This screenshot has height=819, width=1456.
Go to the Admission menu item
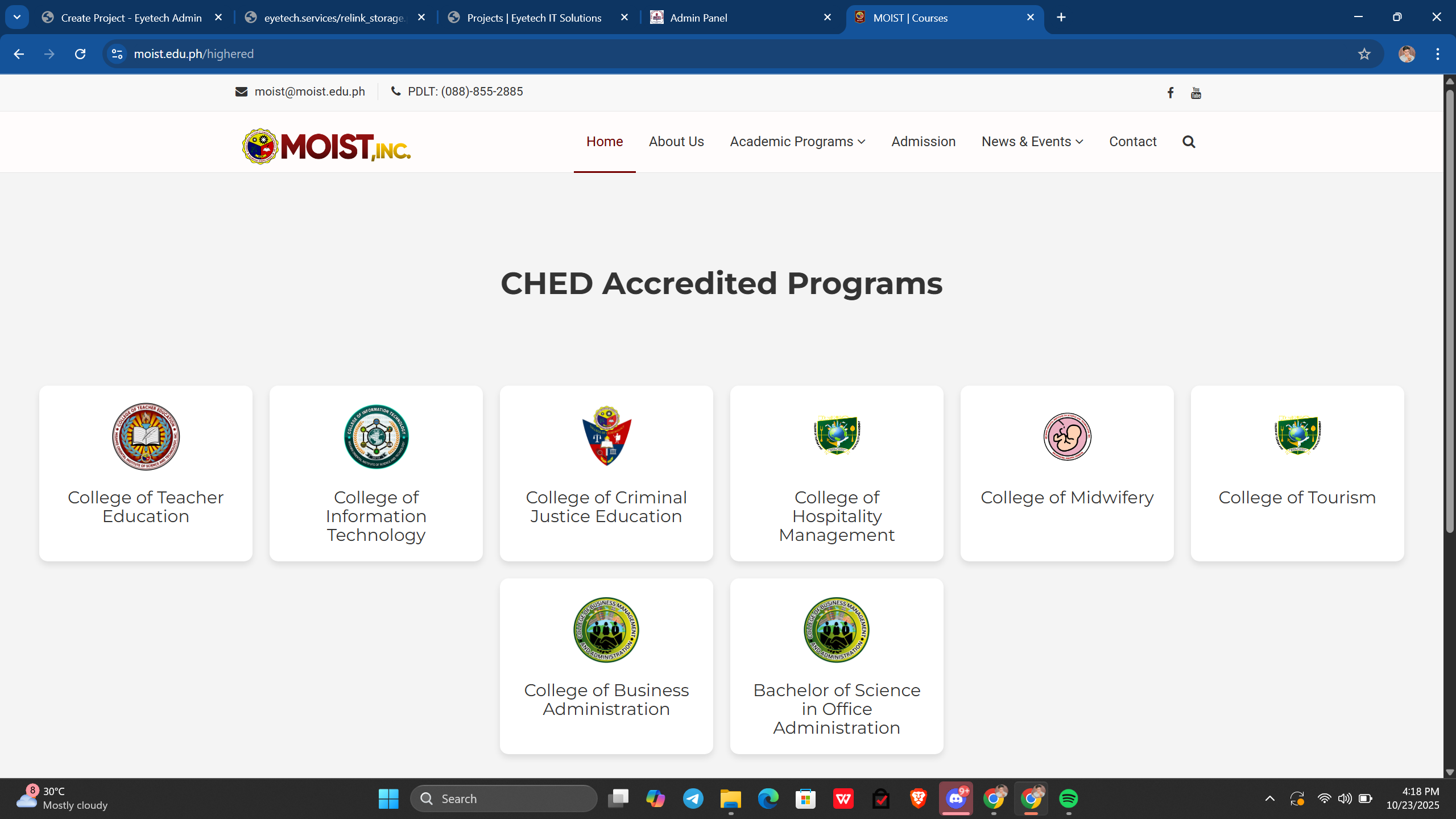pos(923,142)
